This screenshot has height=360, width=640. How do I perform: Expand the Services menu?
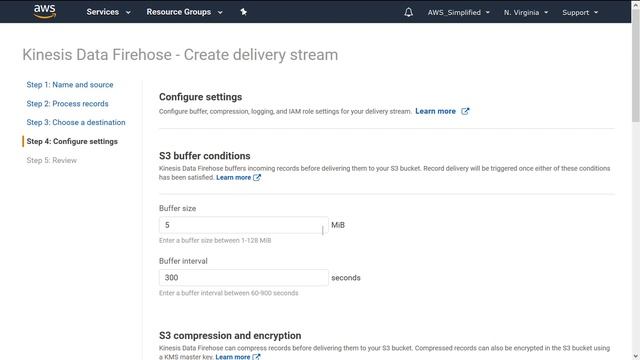(108, 12)
